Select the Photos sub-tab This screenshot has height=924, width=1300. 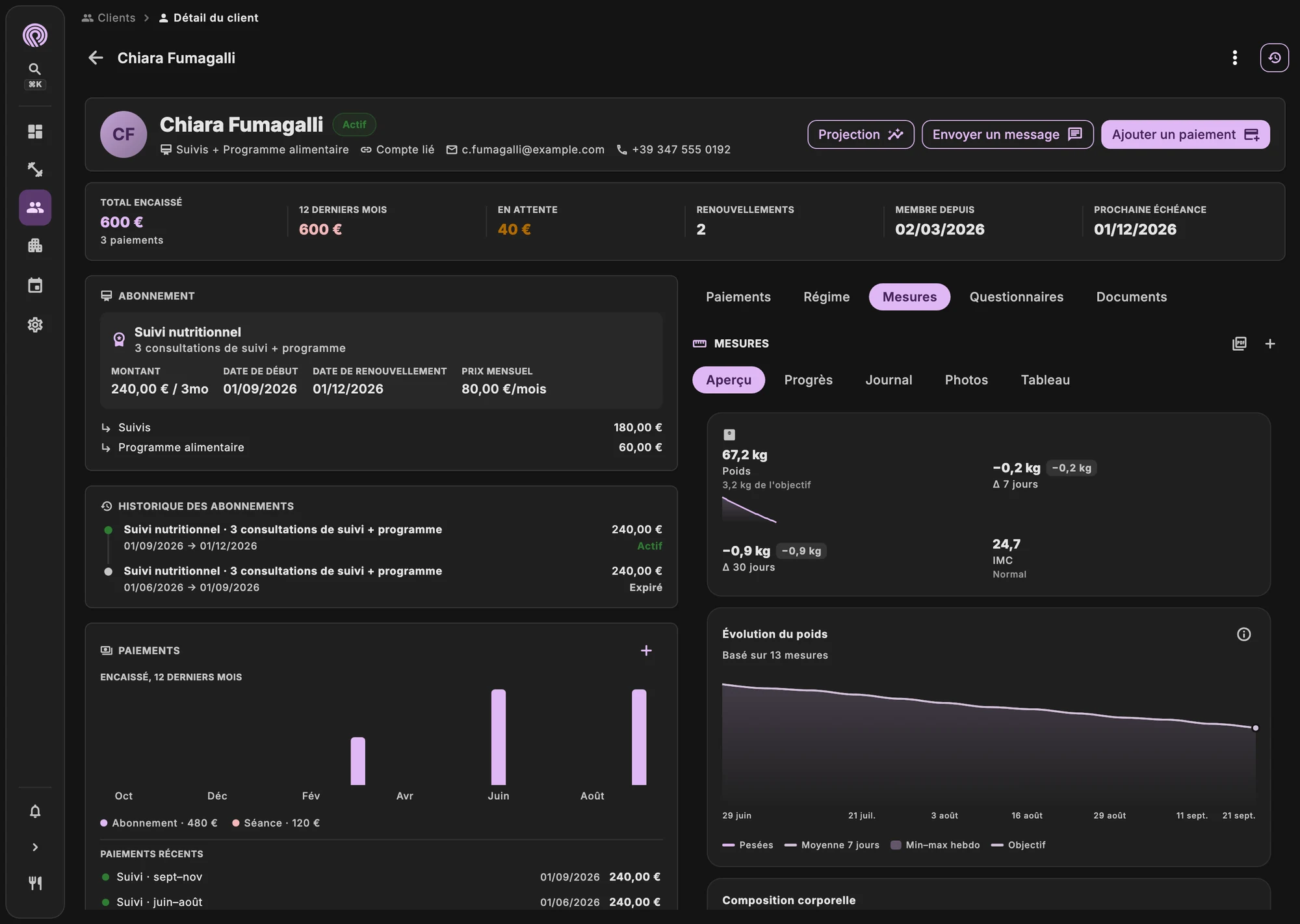pyautogui.click(x=967, y=380)
